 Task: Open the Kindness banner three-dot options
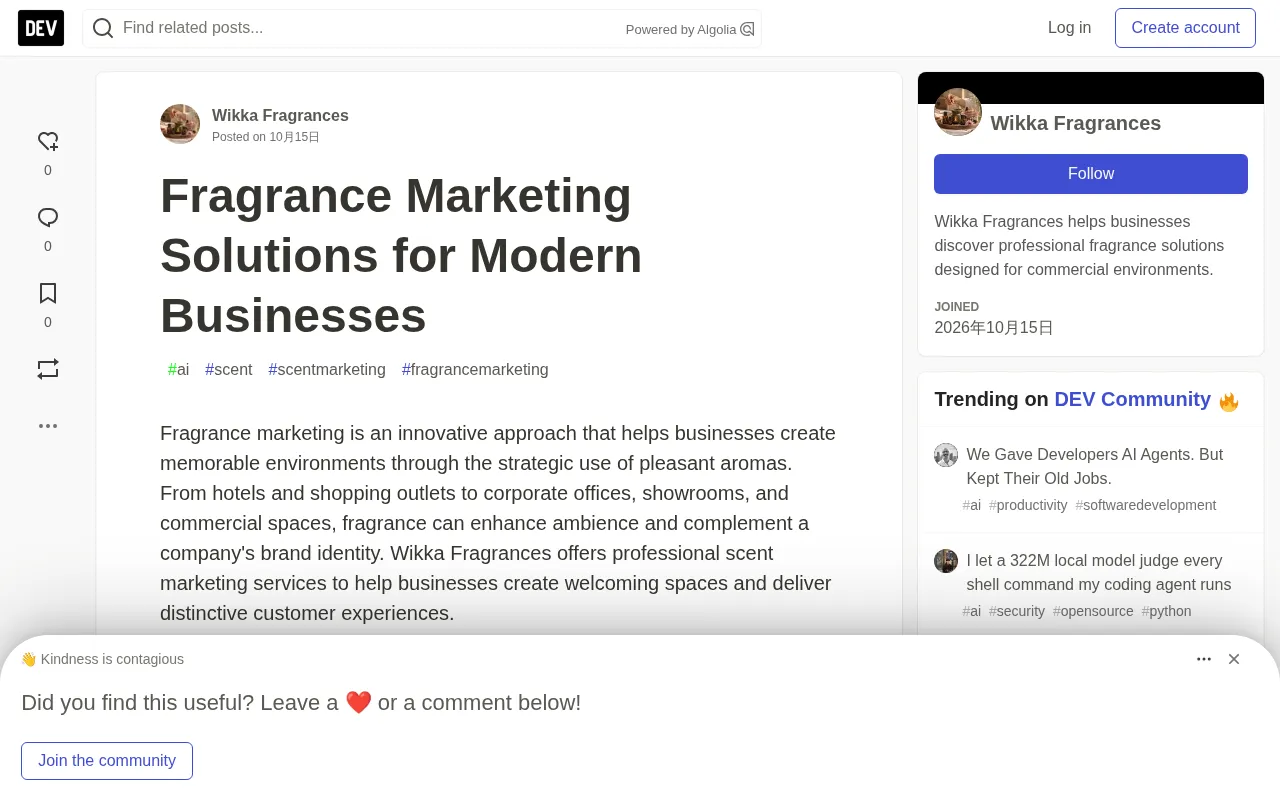[x=1204, y=659]
